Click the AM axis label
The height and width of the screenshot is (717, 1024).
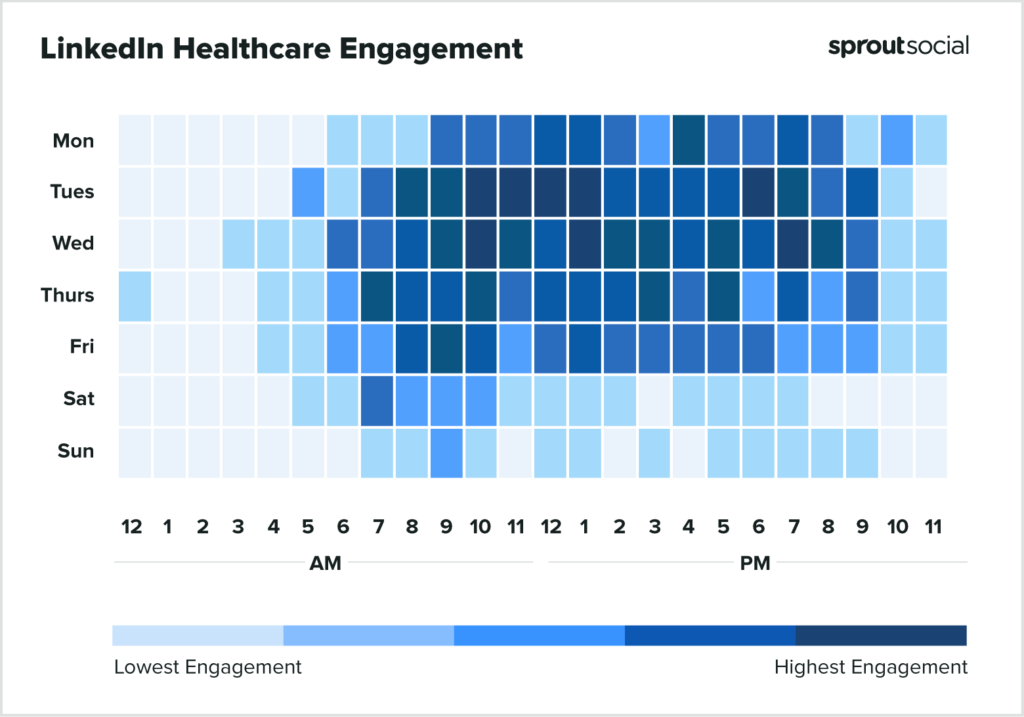click(325, 564)
